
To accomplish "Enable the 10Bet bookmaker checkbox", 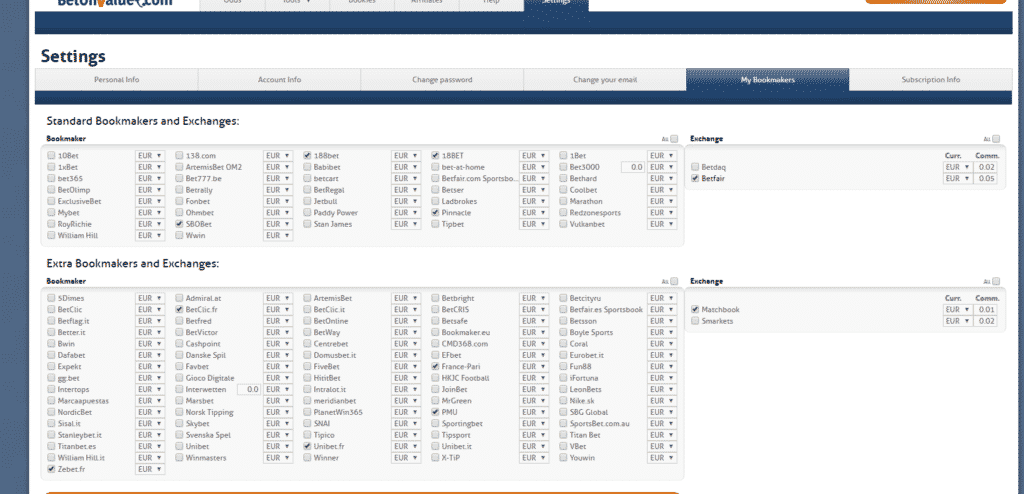I will coord(51,156).
